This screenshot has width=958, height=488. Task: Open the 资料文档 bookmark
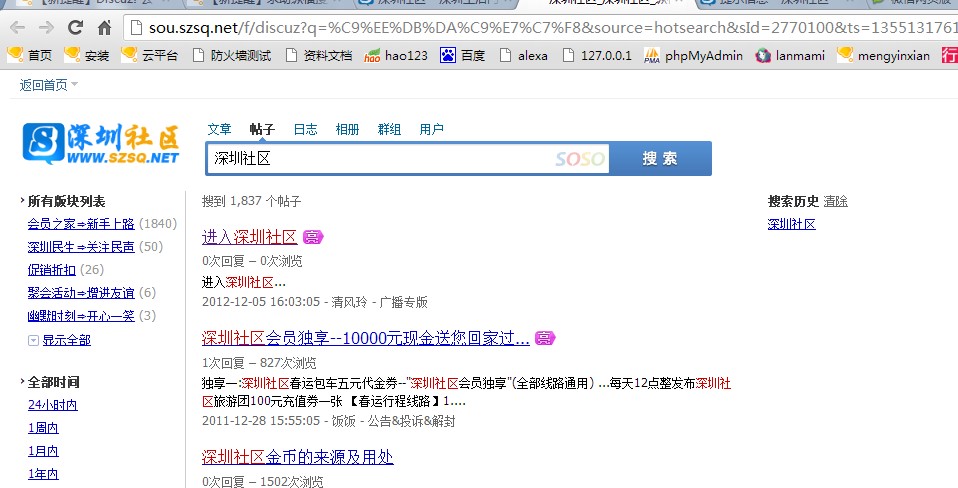pos(319,56)
